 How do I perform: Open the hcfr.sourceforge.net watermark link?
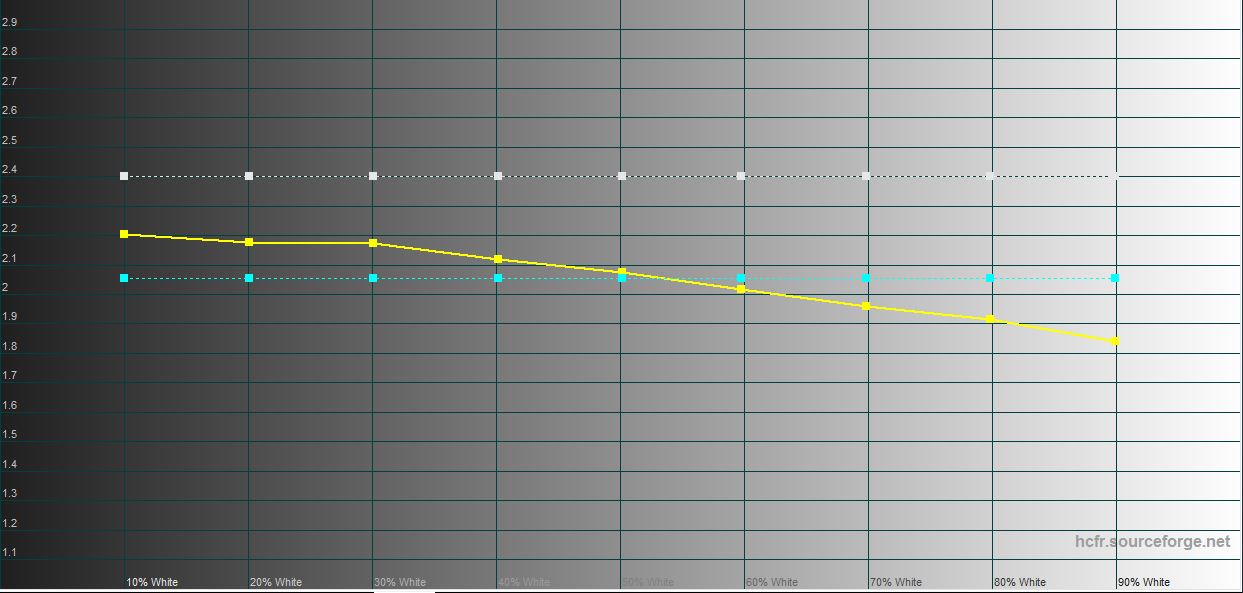click(1152, 541)
